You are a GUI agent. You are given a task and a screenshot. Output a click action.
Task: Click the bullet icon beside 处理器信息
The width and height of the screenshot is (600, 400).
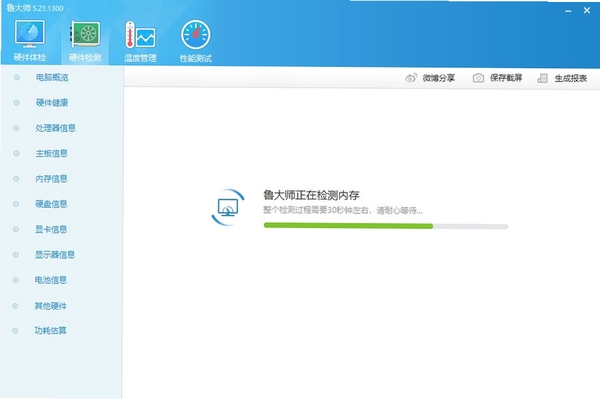pos(16,128)
